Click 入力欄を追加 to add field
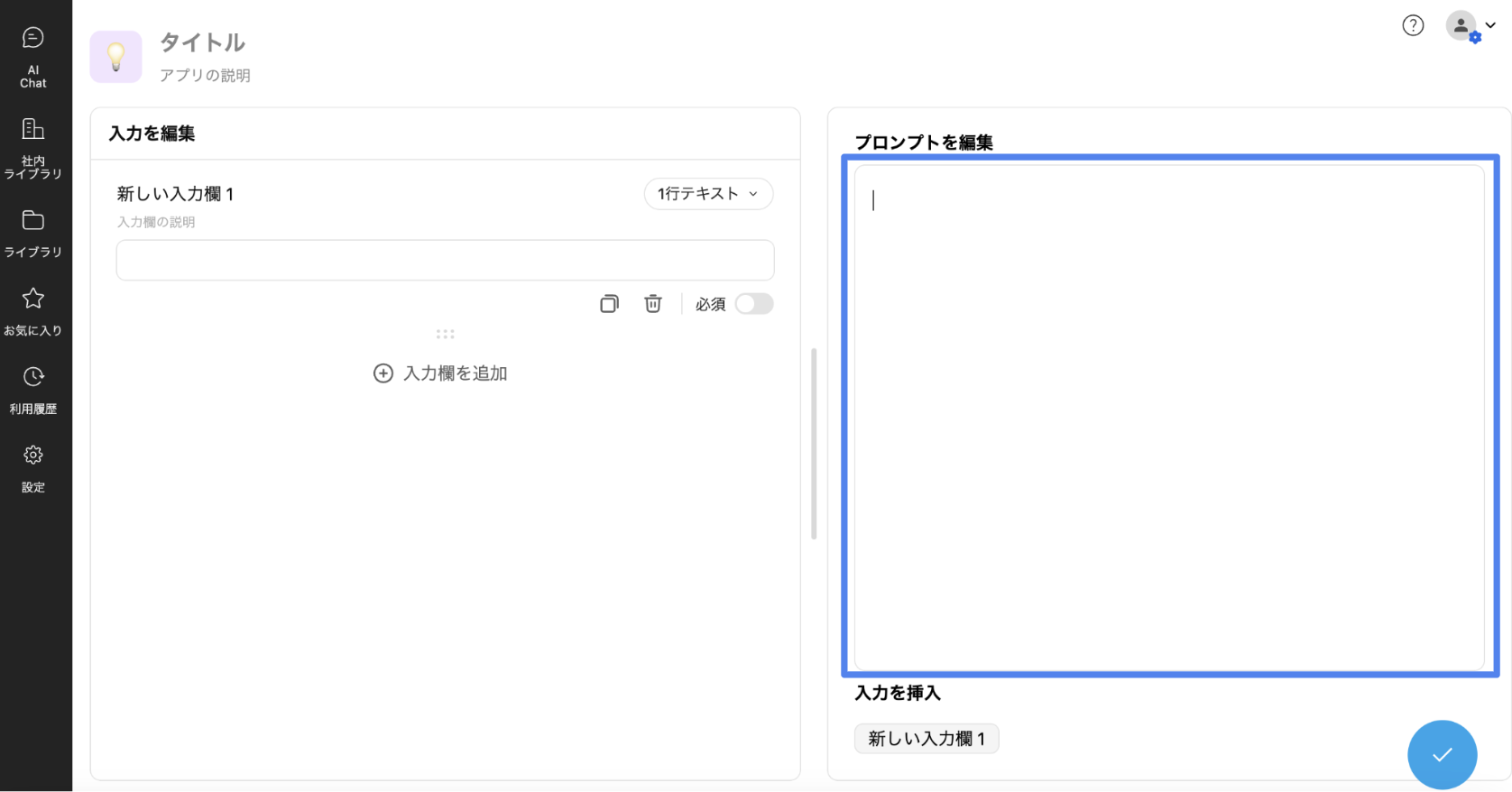 coord(441,373)
